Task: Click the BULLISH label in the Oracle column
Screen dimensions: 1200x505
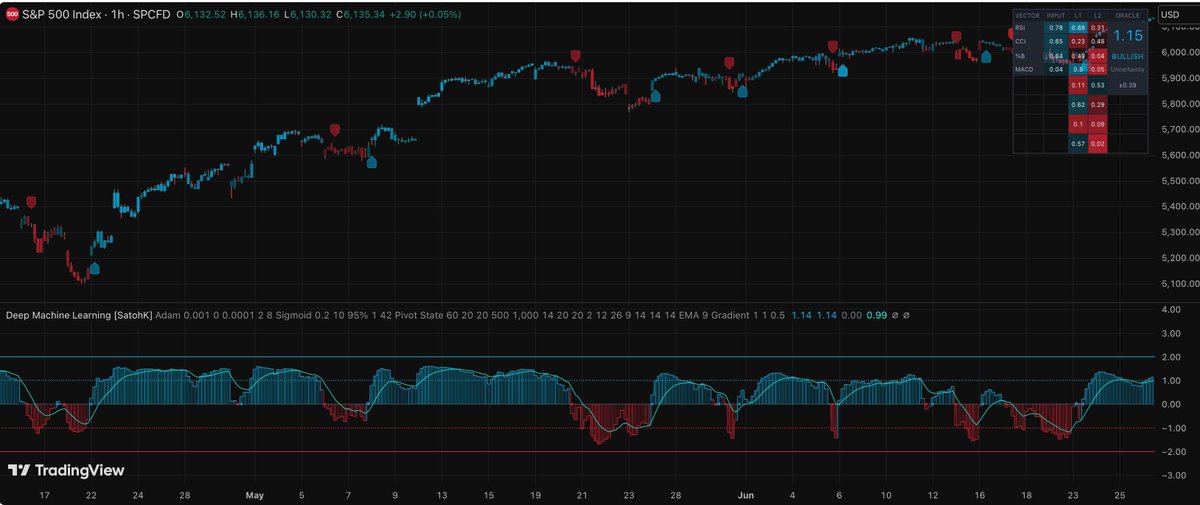Action: pos(1127,57)
